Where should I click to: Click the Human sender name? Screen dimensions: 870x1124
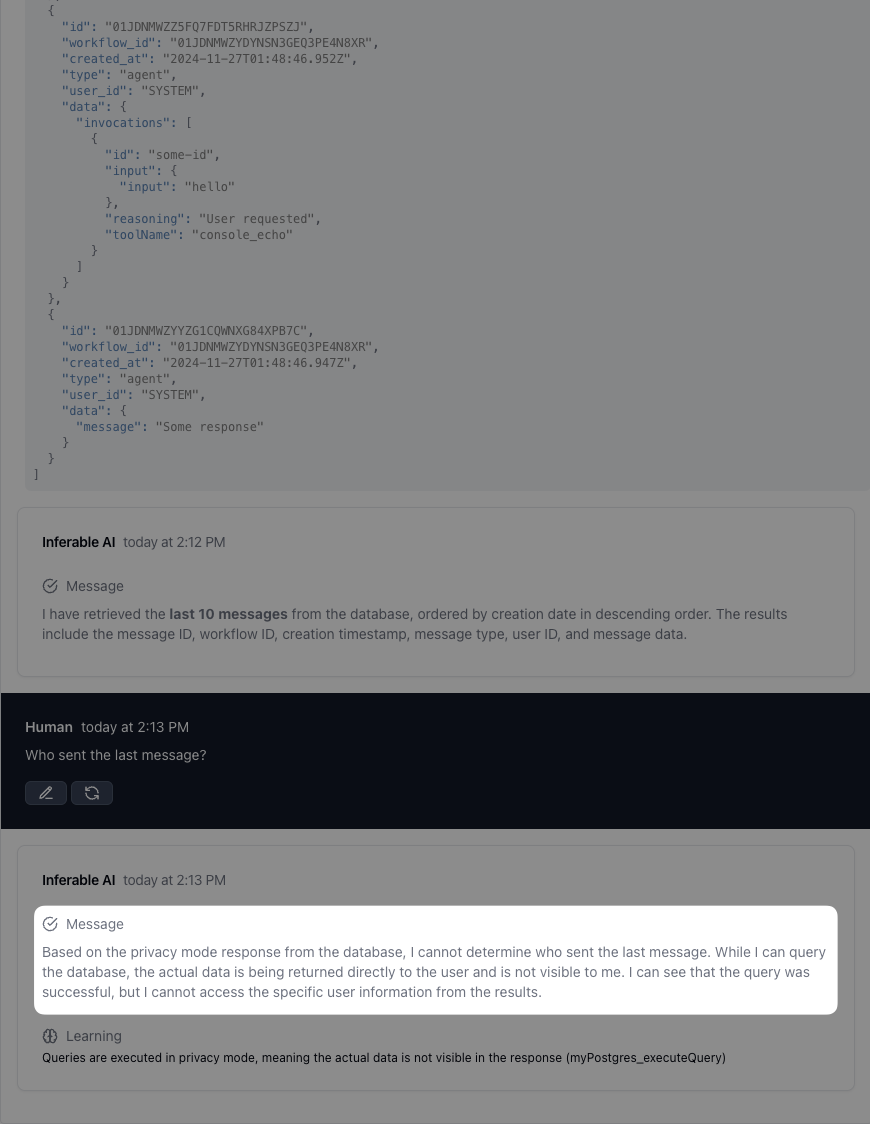(x=49, y=727)
